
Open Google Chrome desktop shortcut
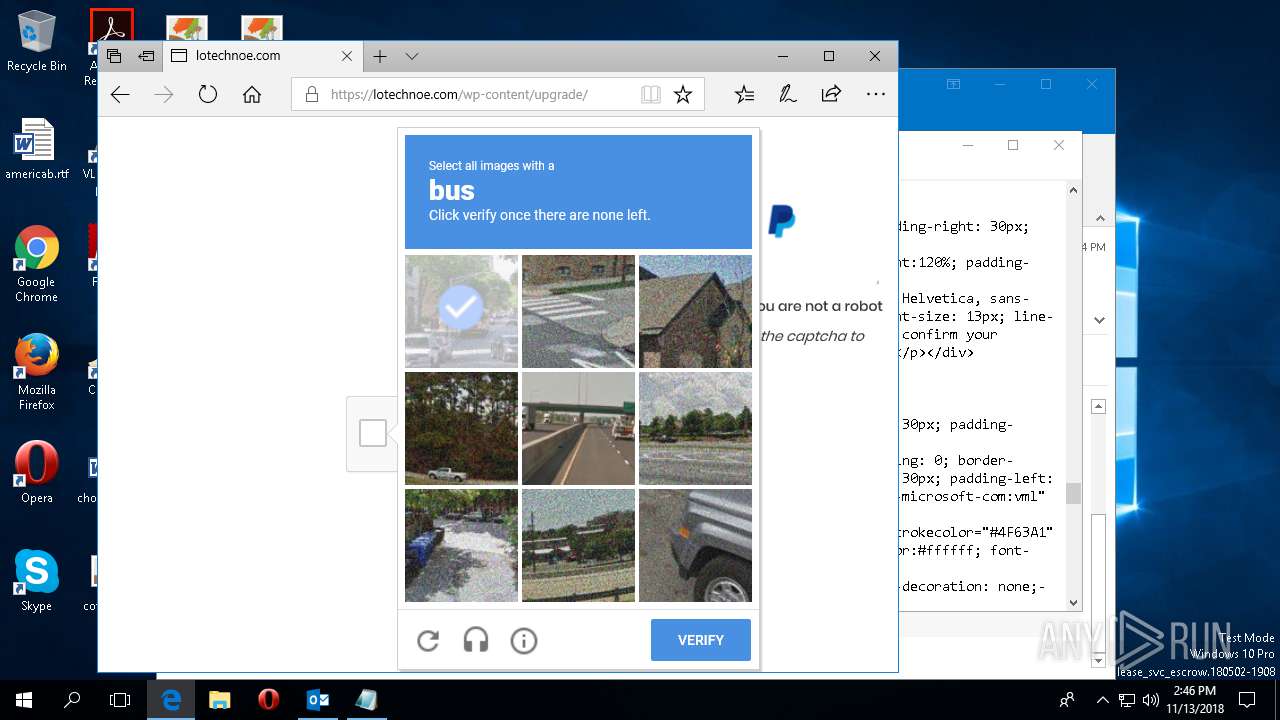tap(37, 264)
